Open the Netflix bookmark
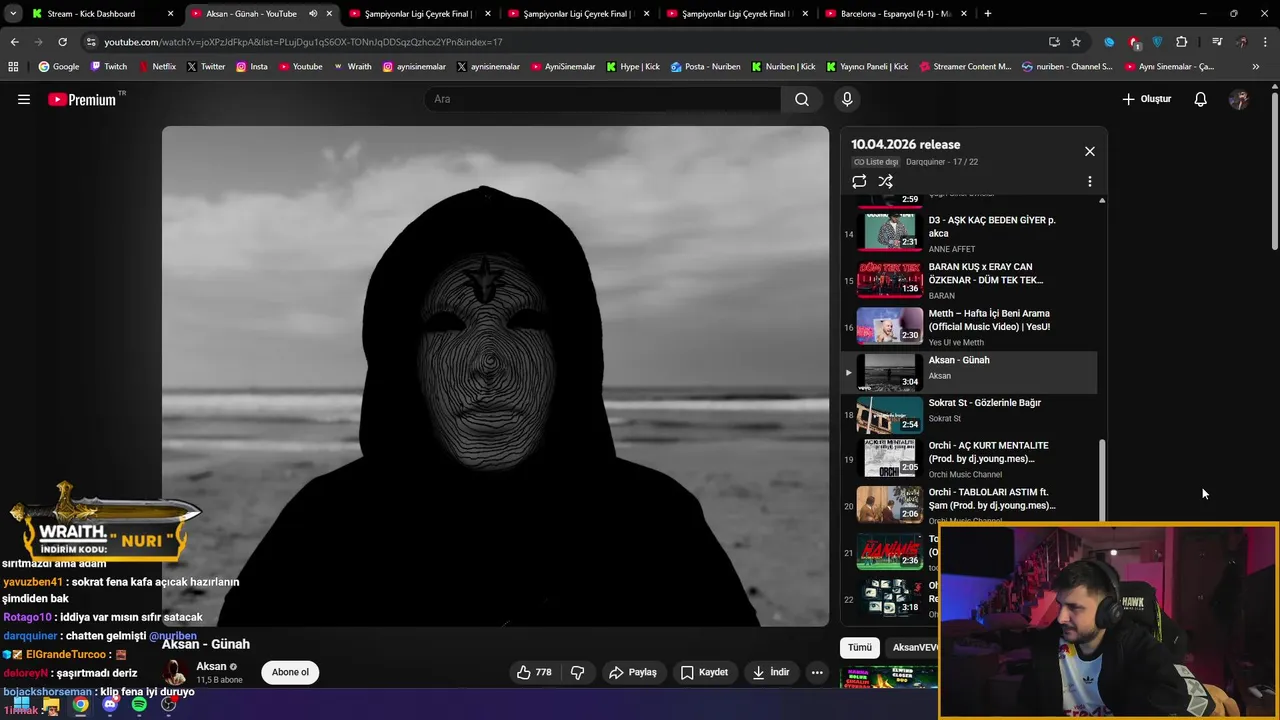 pos(156,66)
